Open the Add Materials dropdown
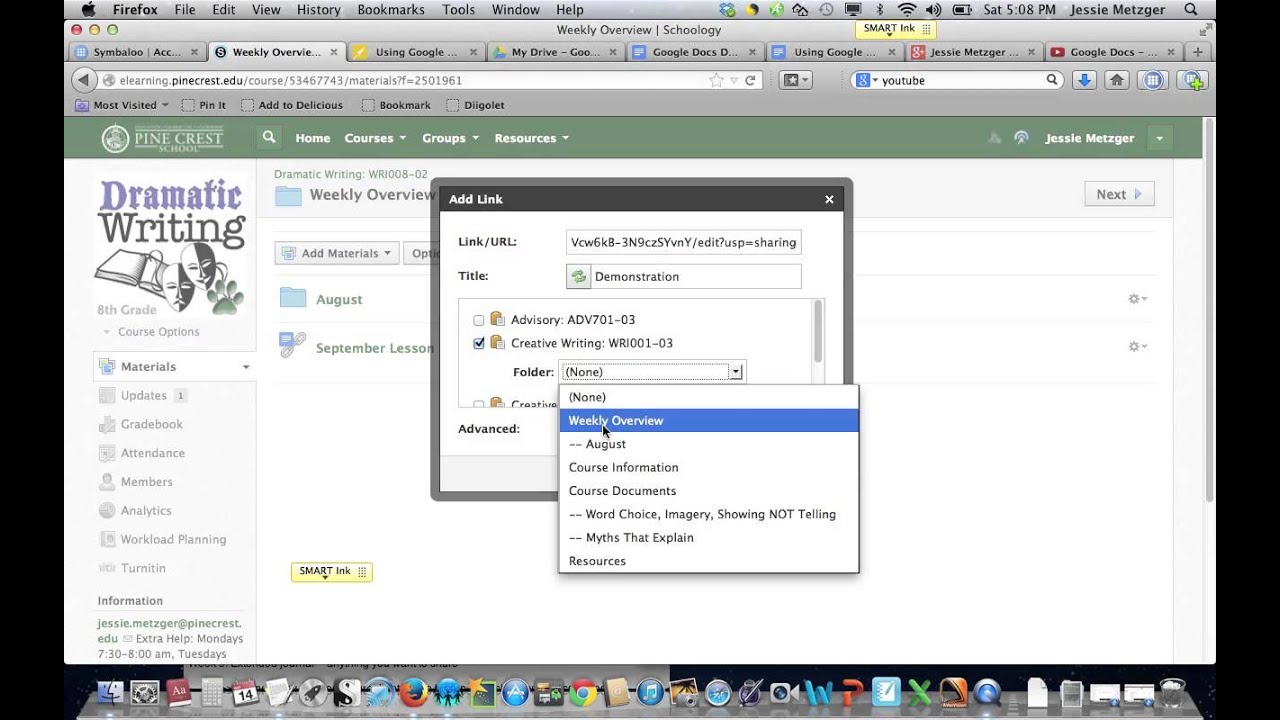This screenshot has height=720, width=1280. (x=337, y=253)
